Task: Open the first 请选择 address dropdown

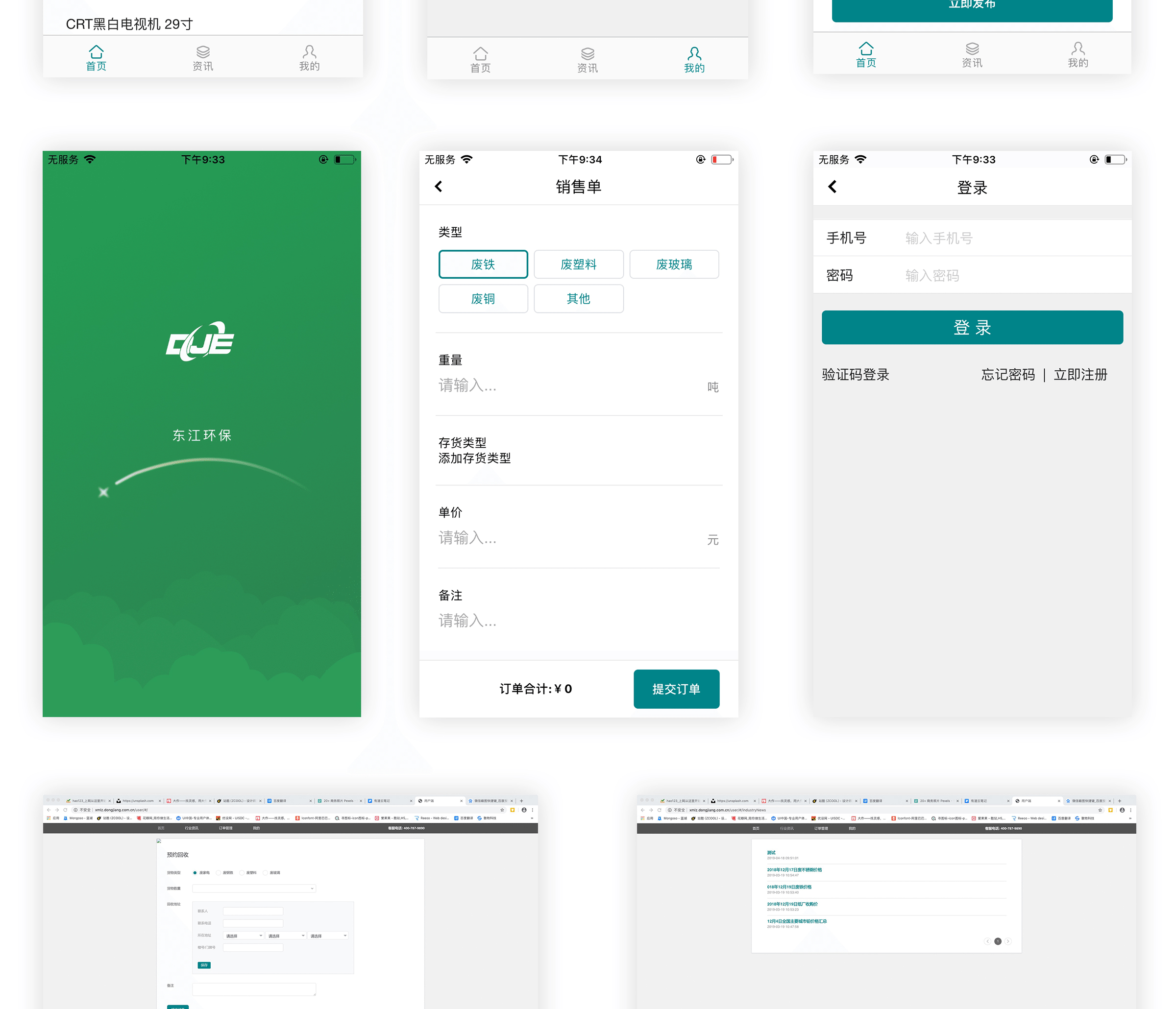Action: (244, 936)
